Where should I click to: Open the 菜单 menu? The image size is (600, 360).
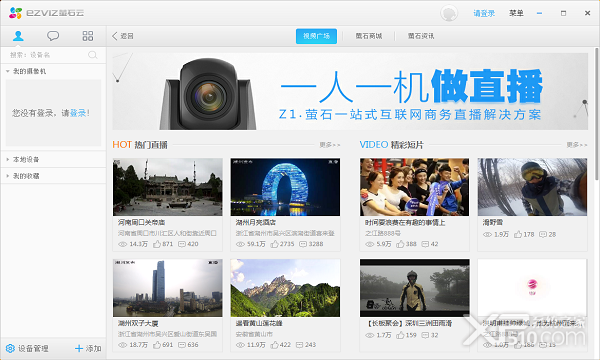pyautogui.click(x=516, y=13)
